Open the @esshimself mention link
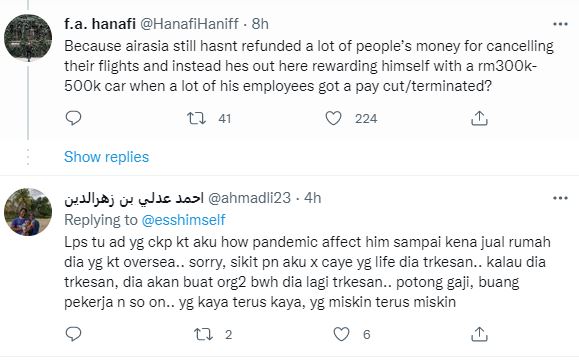The width and height of the screenshot is (579, 360). [x=183, y=220]
